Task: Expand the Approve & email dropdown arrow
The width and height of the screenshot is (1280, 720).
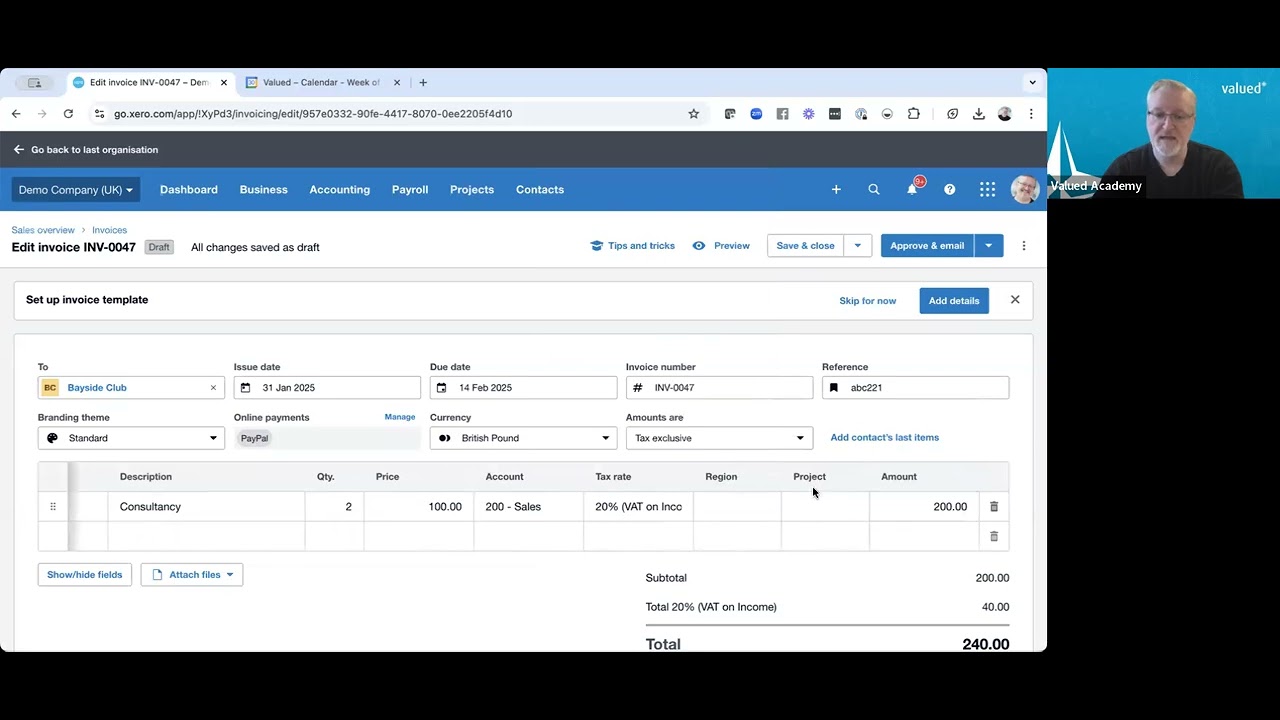Action: click(x=988, y=246)
